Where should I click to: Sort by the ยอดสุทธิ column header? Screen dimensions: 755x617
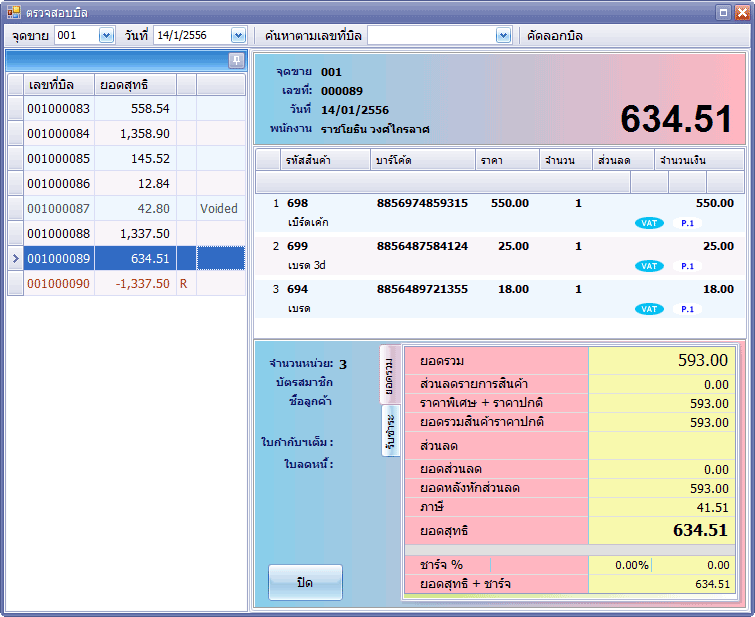pos(134,84)
